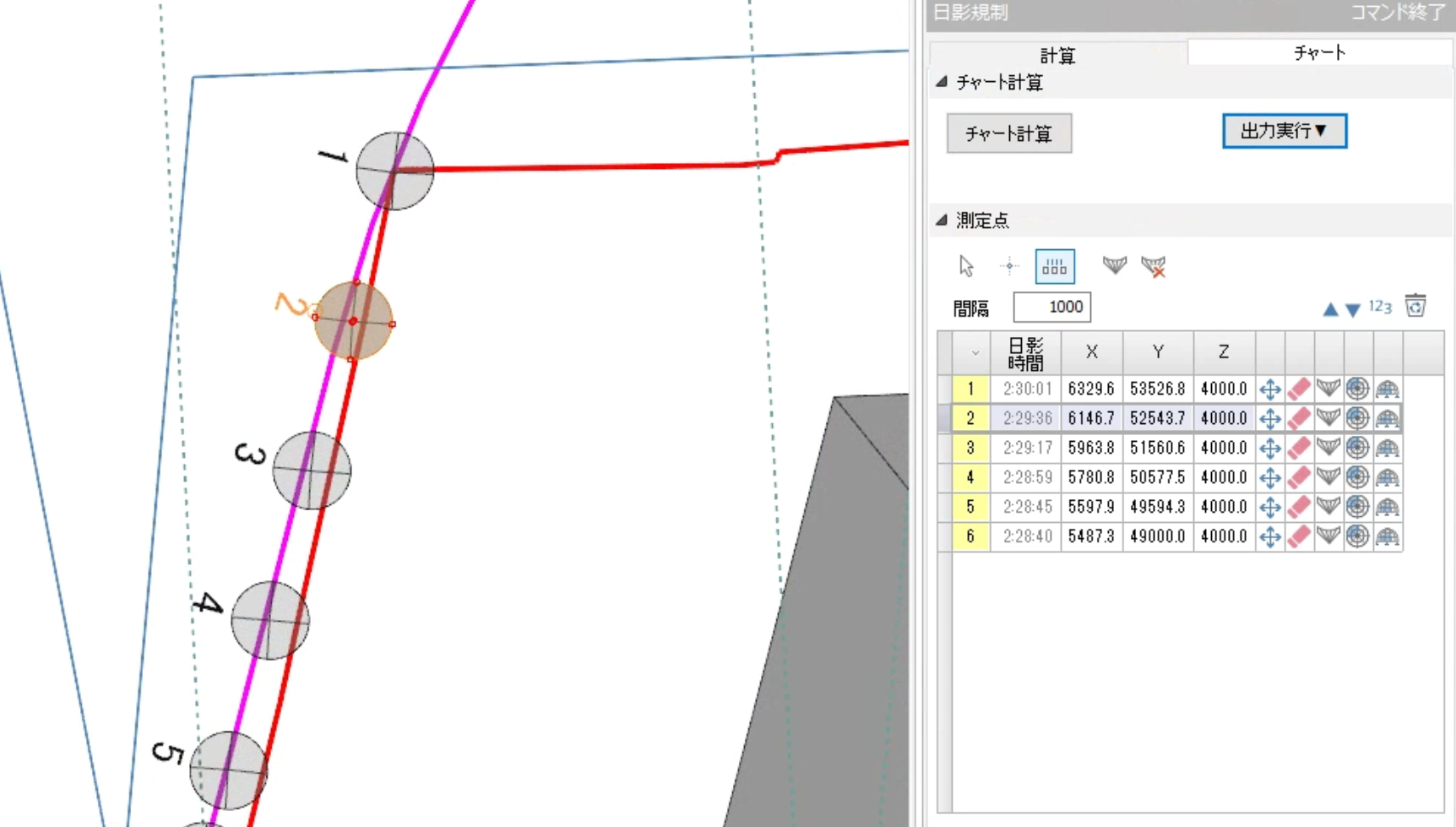Switch to the 計算 tab
Screen dimensions: 1456x827
pyautogui.click(x=1057, y=55)
